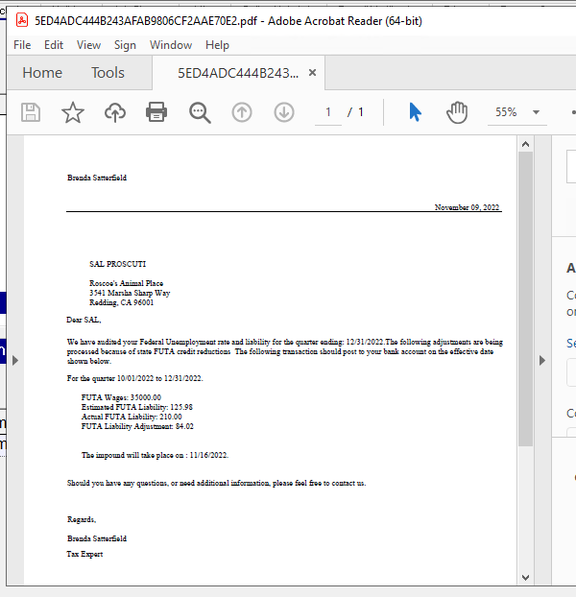Switch to the Home tab

tap(42, 73)
